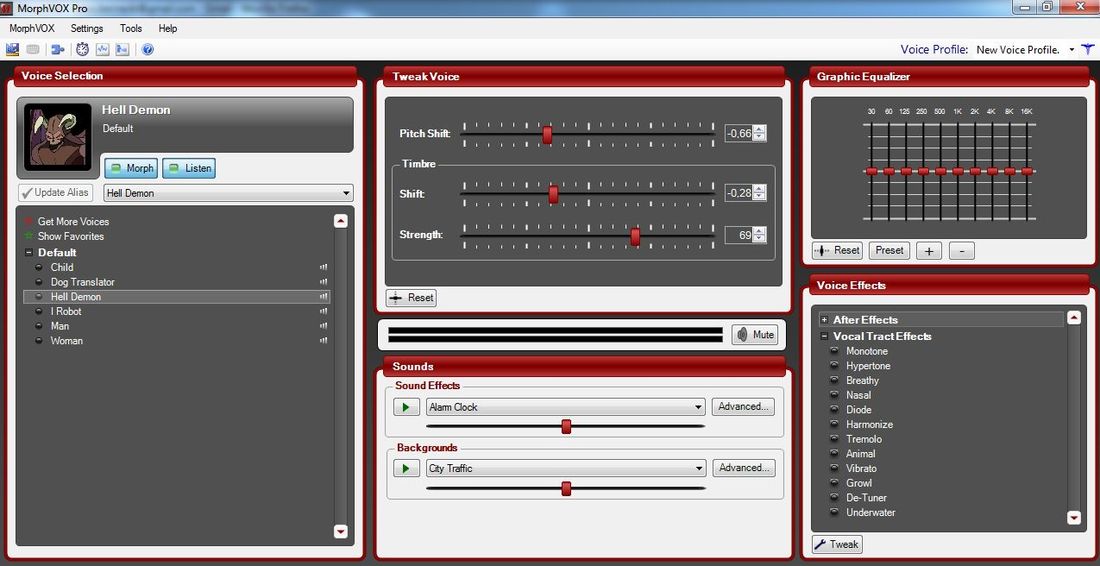The image size is (1100, 566).
Task: Enable the Monotone effect
Action: coord(834,351)
